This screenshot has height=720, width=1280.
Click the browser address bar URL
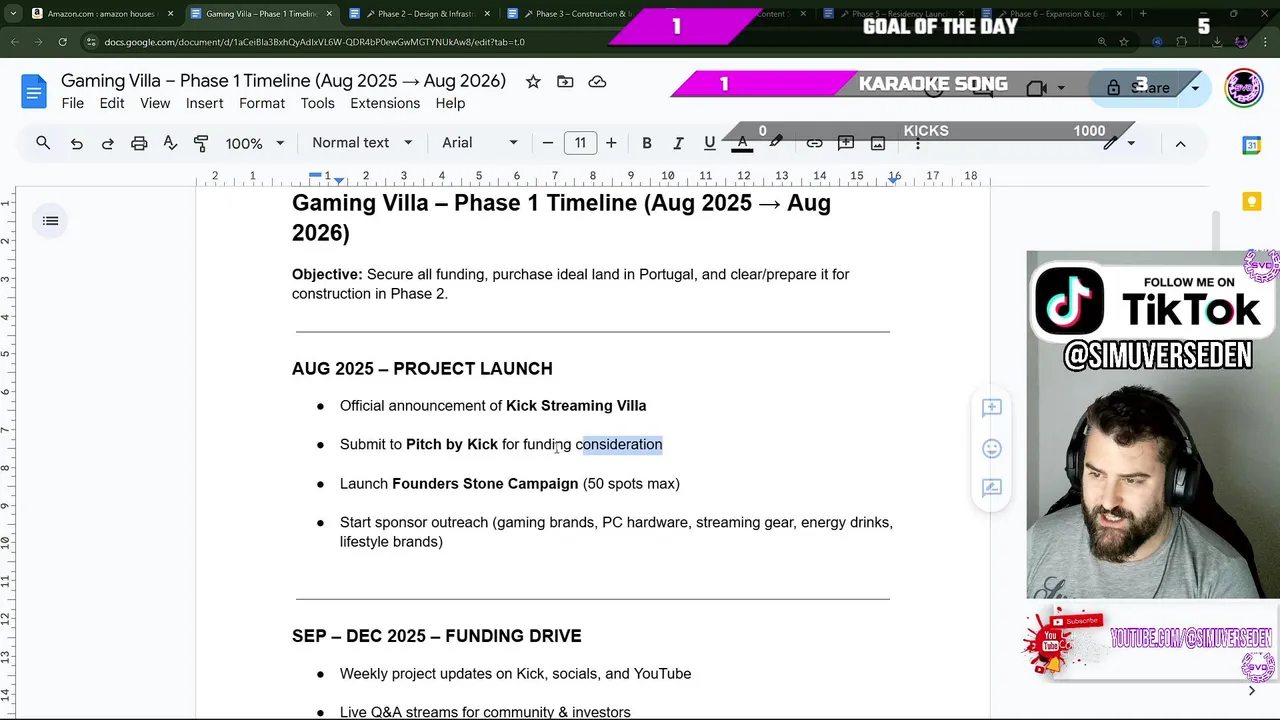tap(314, 42)
